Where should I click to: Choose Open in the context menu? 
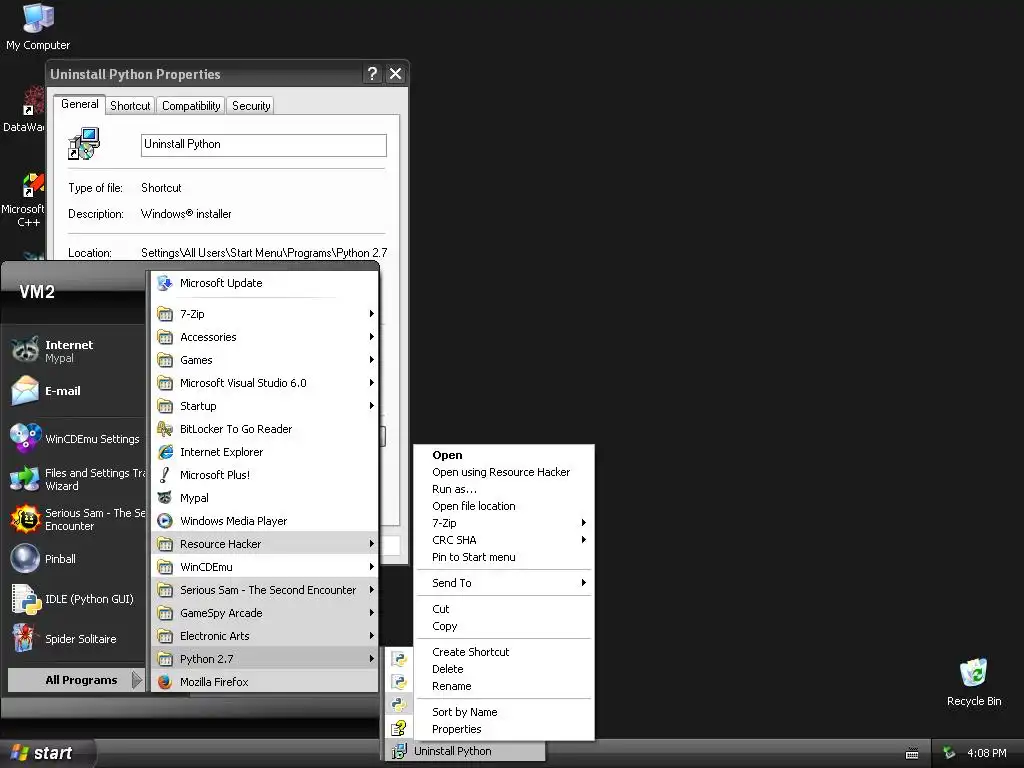coord(504,455)
